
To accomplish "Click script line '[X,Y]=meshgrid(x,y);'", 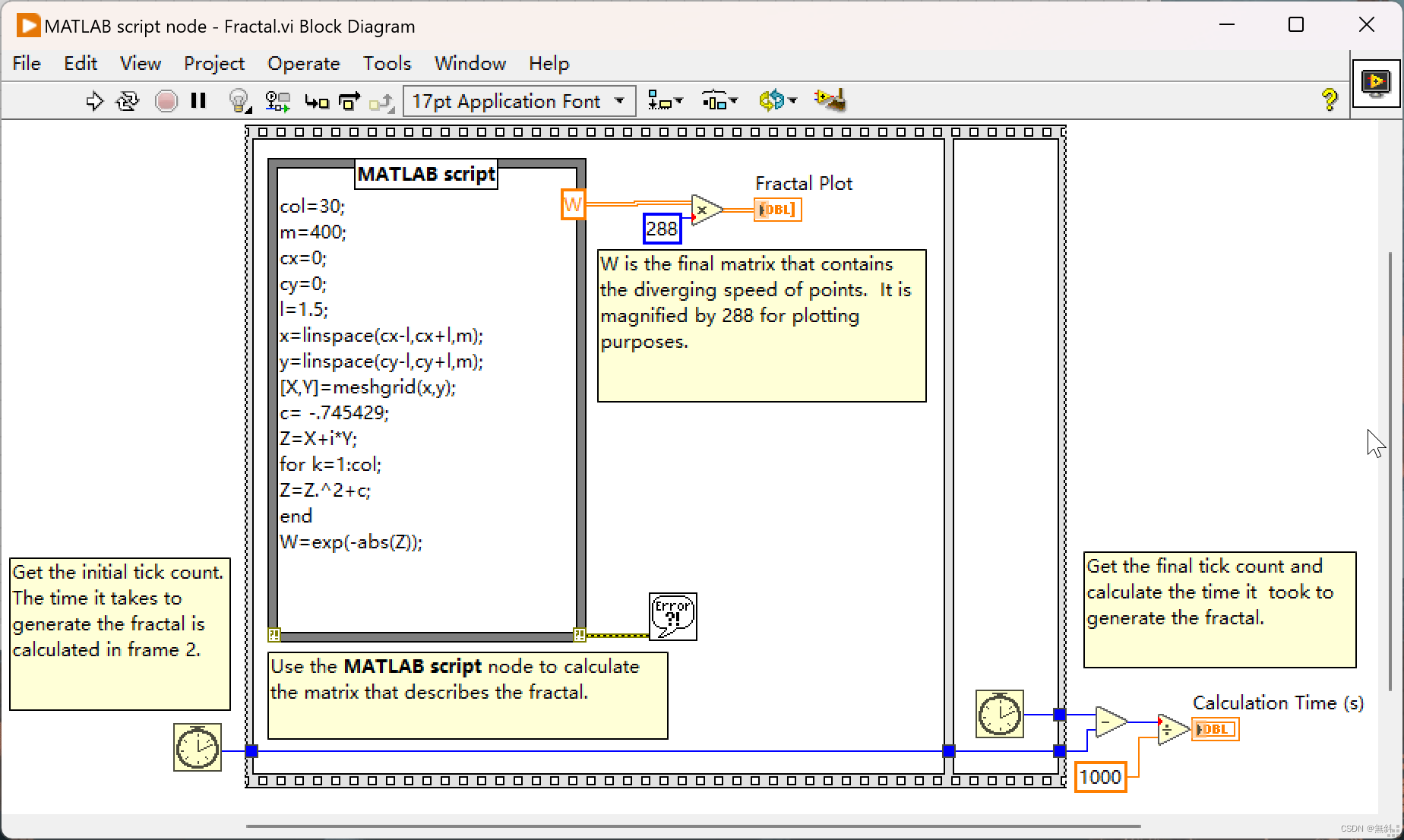I will [368, 387].
